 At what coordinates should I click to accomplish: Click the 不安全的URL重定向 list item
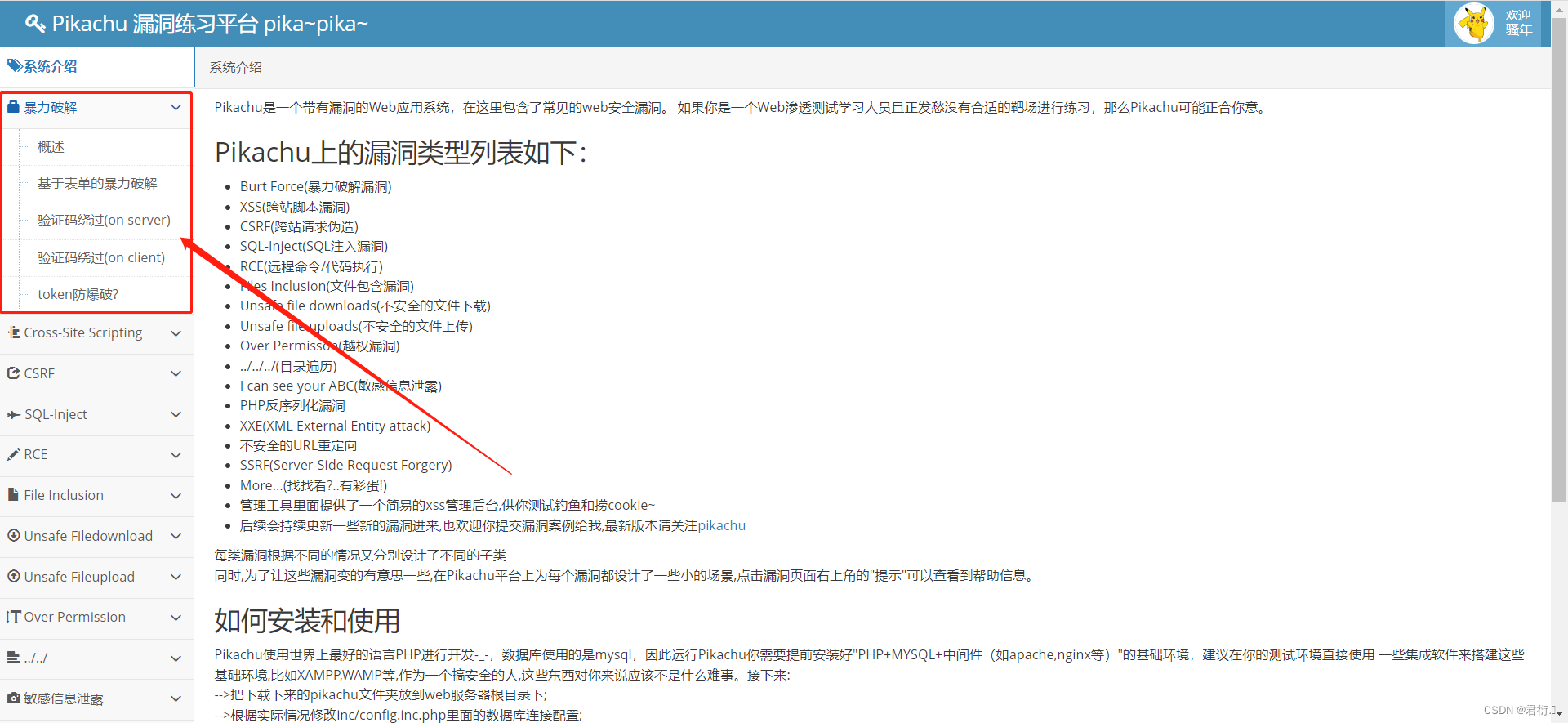[298, 445]
